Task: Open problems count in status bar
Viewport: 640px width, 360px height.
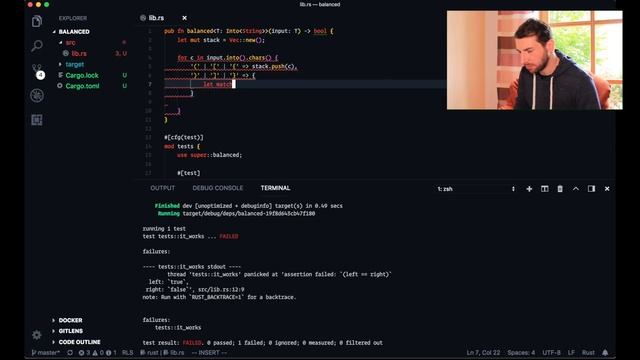Action: click(x=98, y=353)
